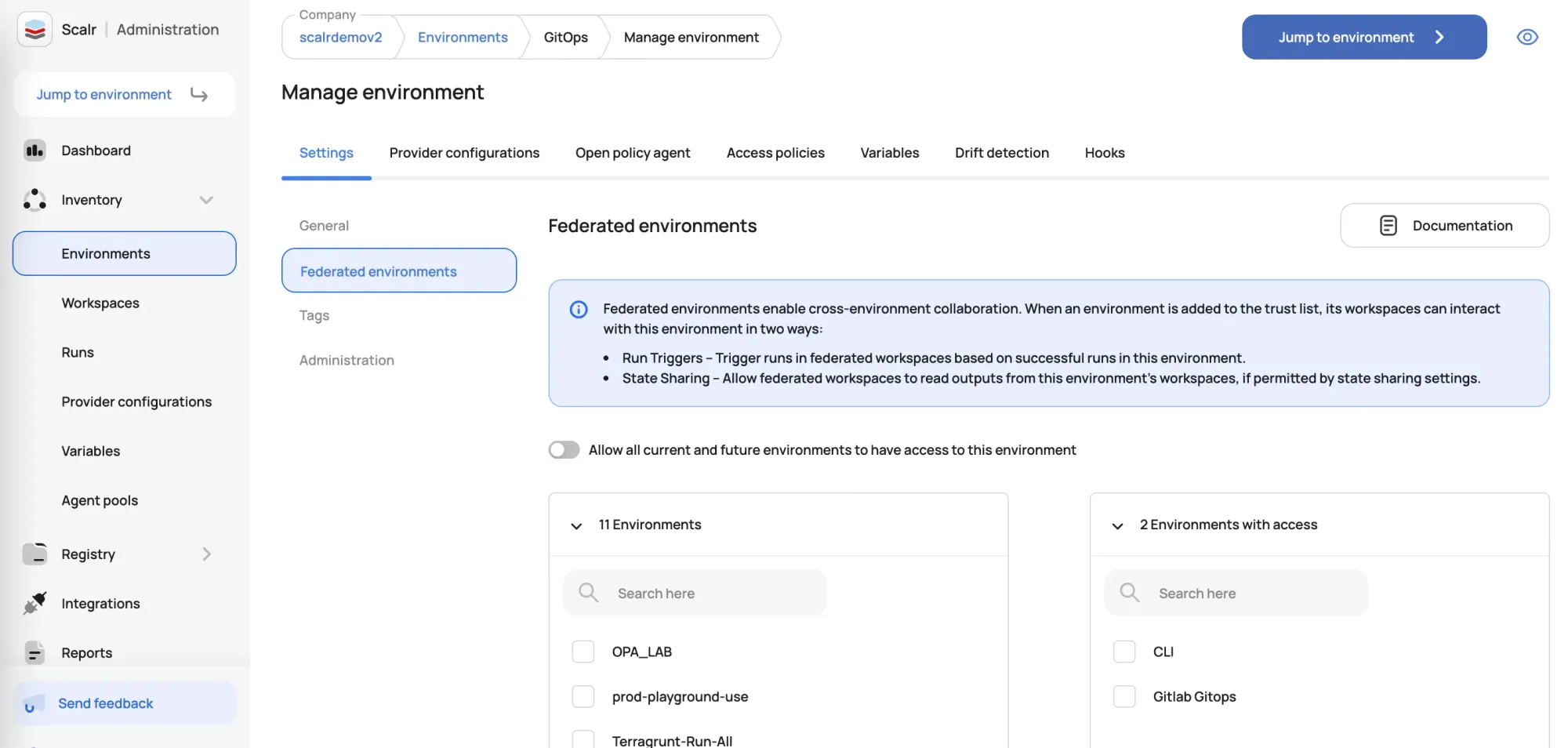The height and width of the screenshot is (748, 1568).
Task: Switch to Provider configurations tab
Action: tap(464, 153)
